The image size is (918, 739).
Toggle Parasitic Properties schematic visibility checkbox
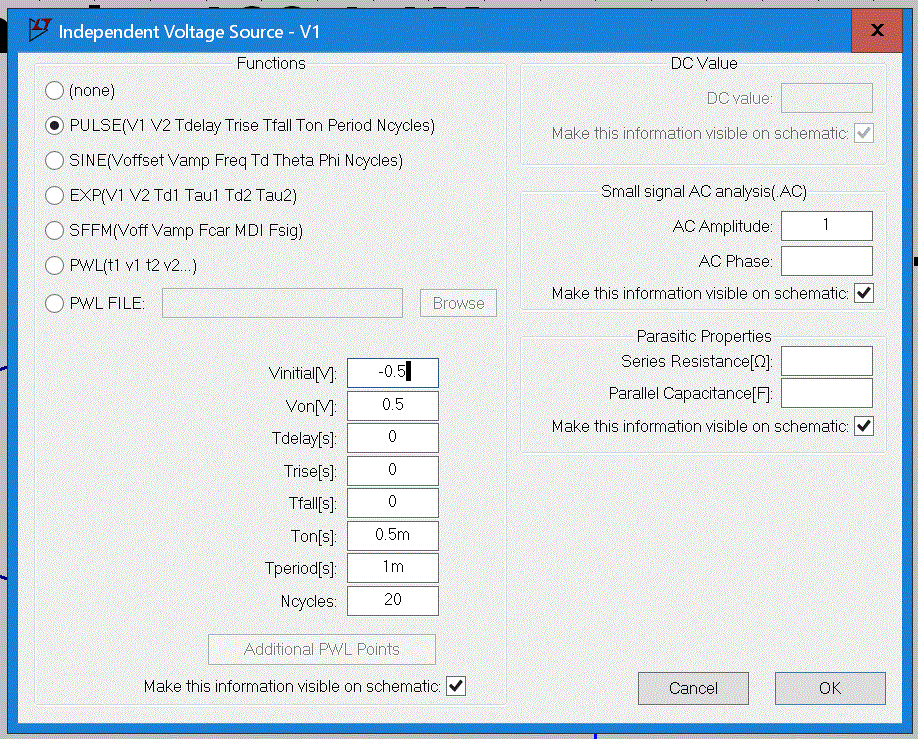(865, 427)
